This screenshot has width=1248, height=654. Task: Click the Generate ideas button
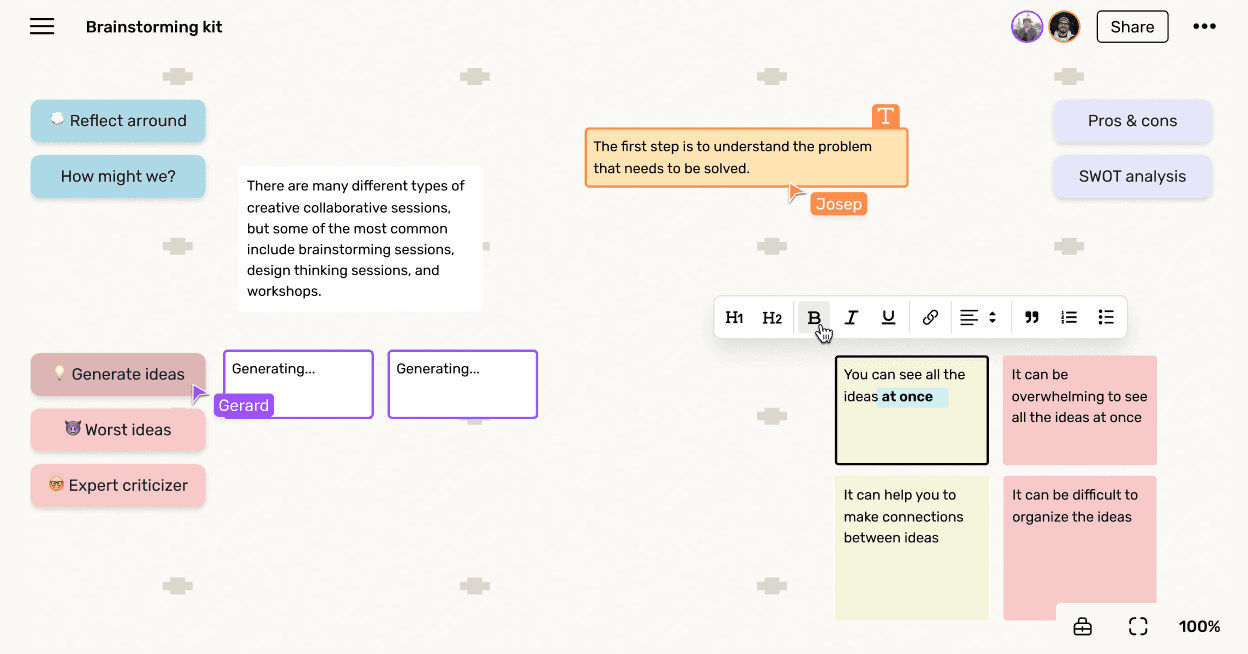coord(118,374)
